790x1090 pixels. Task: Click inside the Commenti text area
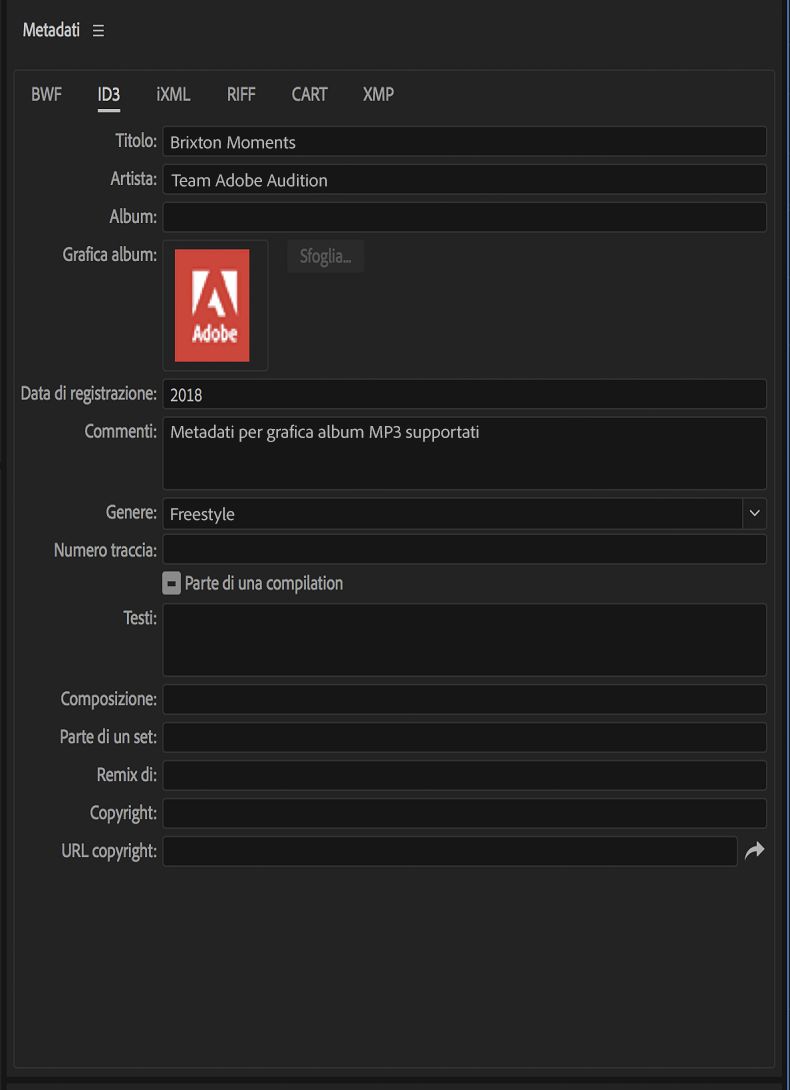[x=464, y=453]
